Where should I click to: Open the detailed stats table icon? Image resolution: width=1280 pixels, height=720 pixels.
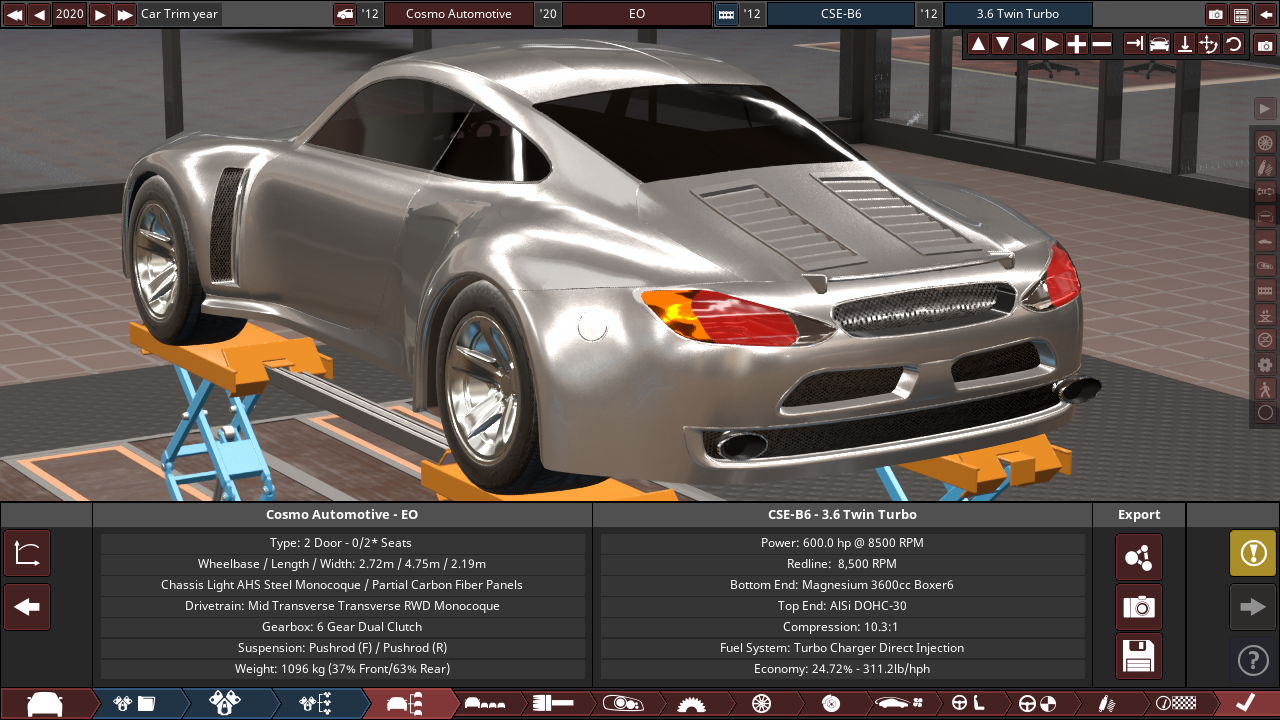[1241, 14]
